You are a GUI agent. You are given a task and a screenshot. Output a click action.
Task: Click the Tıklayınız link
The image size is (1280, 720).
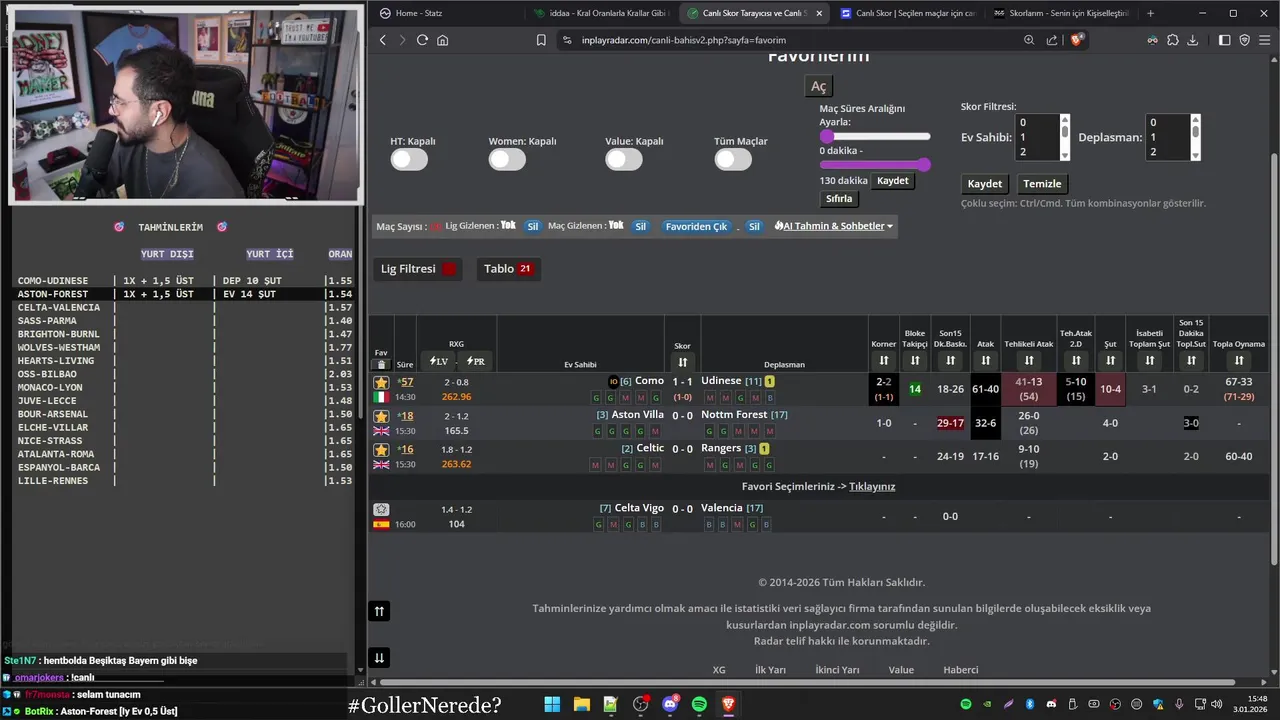pos(872,487)
